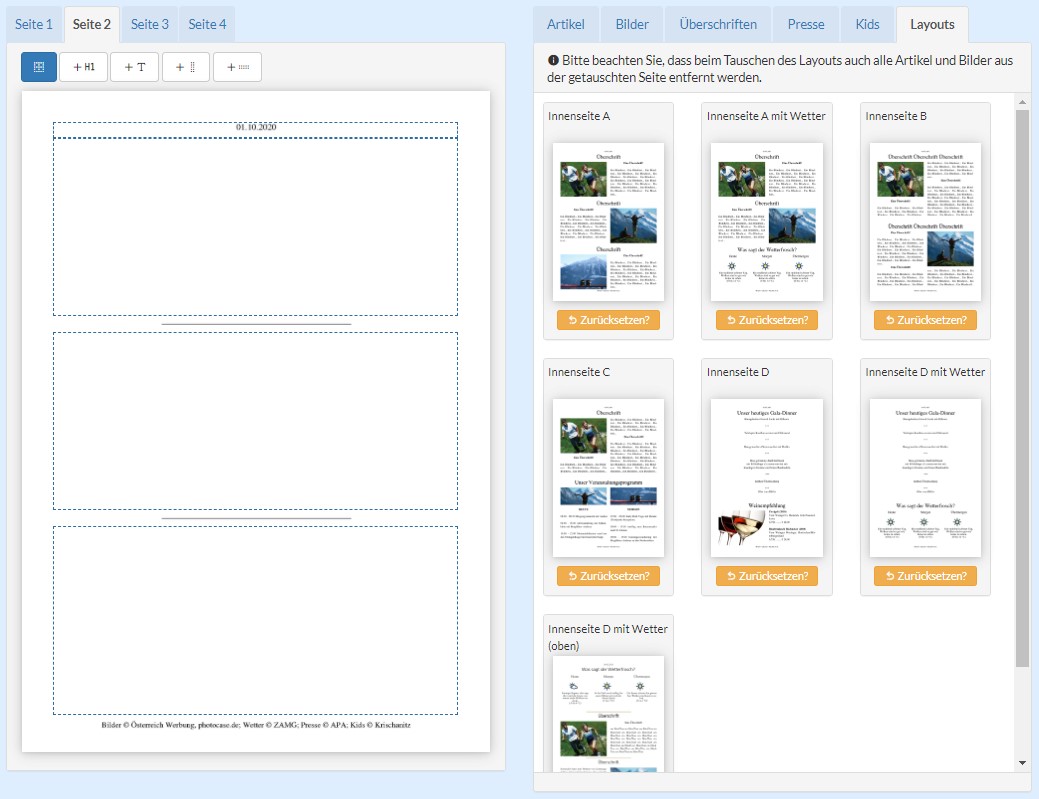Show the Presse tab
The height and width of the screenshot is (799, 1039).
point(806,24)
